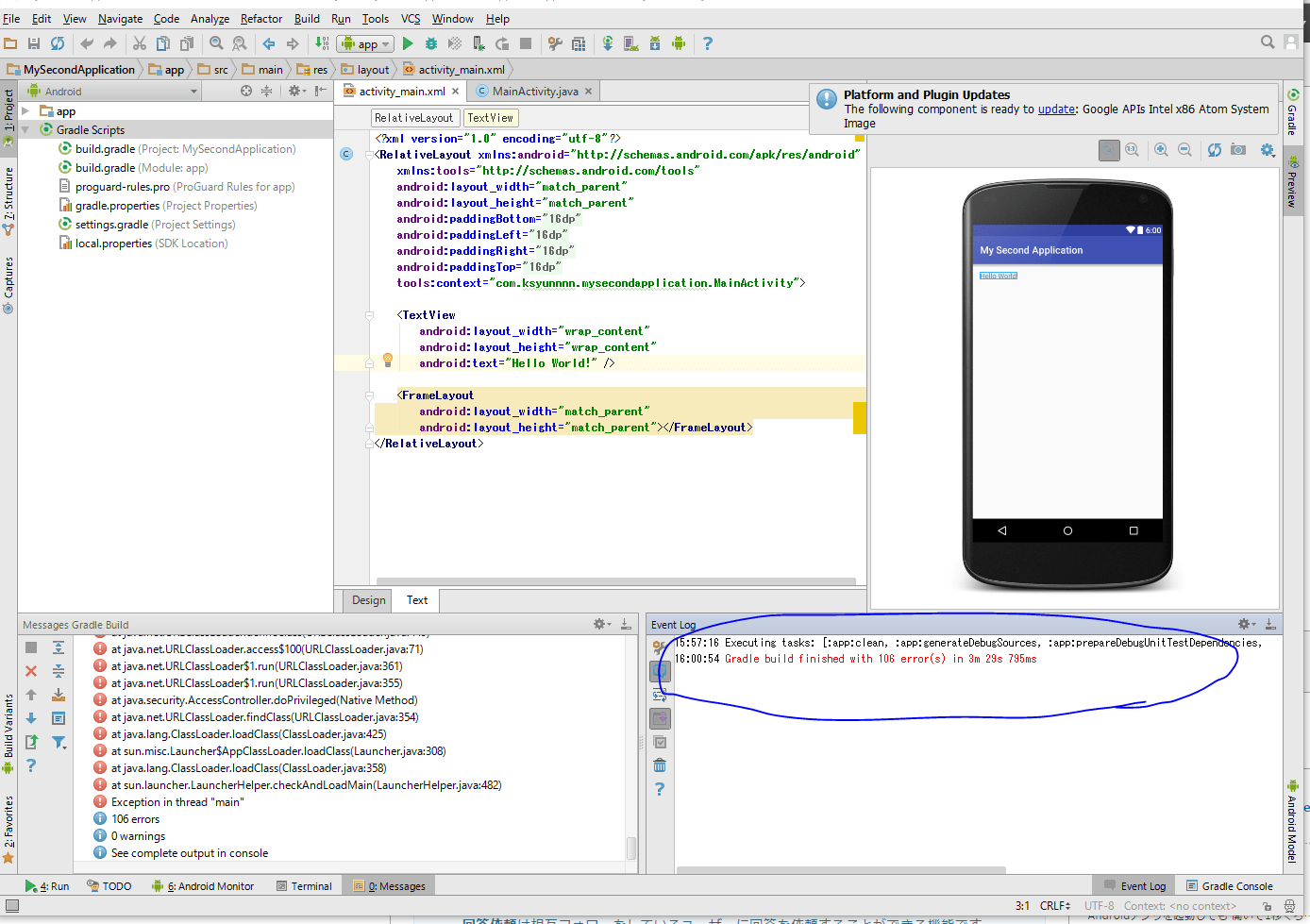Start debugging with the bug icon

(431, 43)
